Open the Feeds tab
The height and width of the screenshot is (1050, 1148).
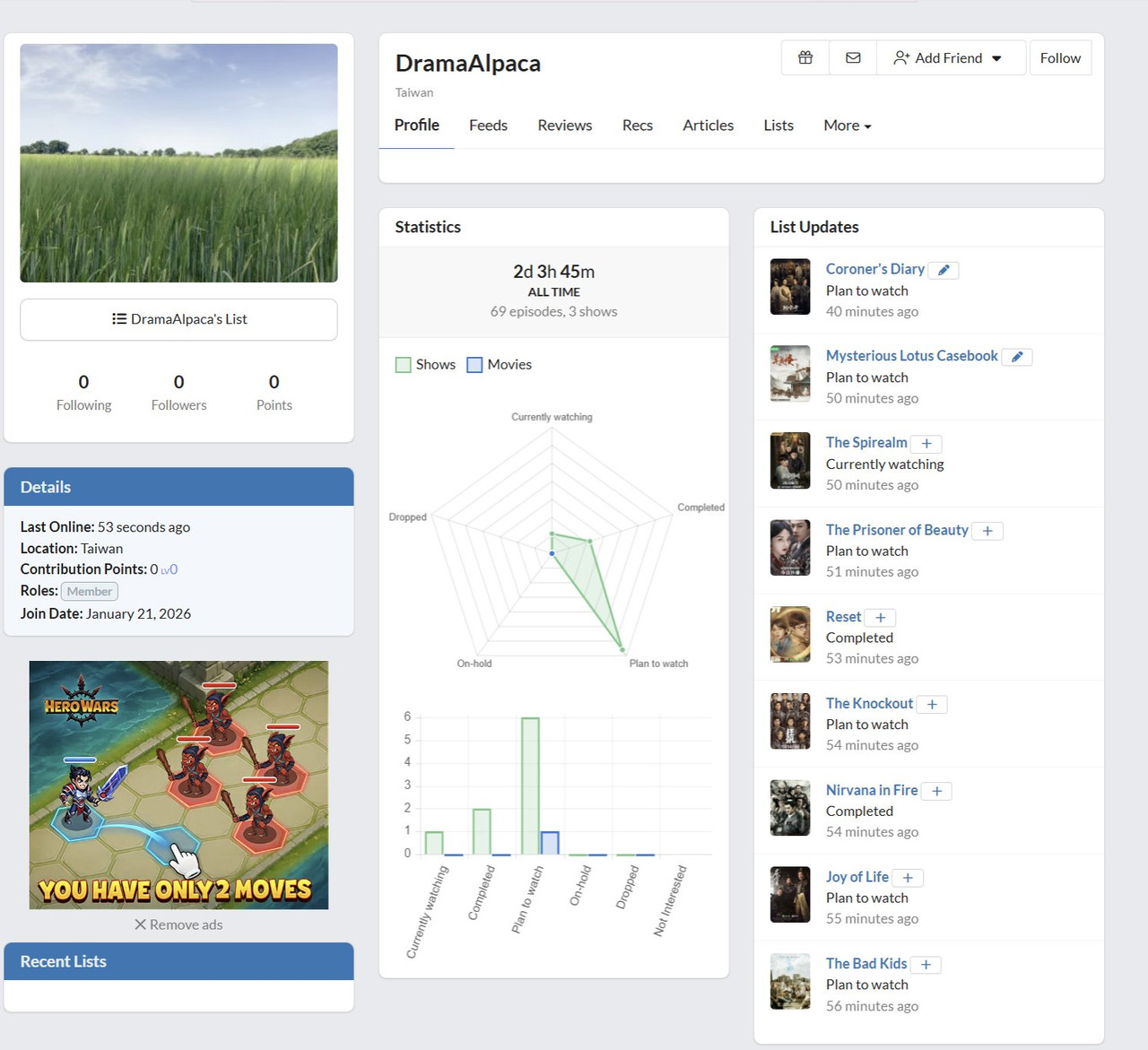point(488,126)
